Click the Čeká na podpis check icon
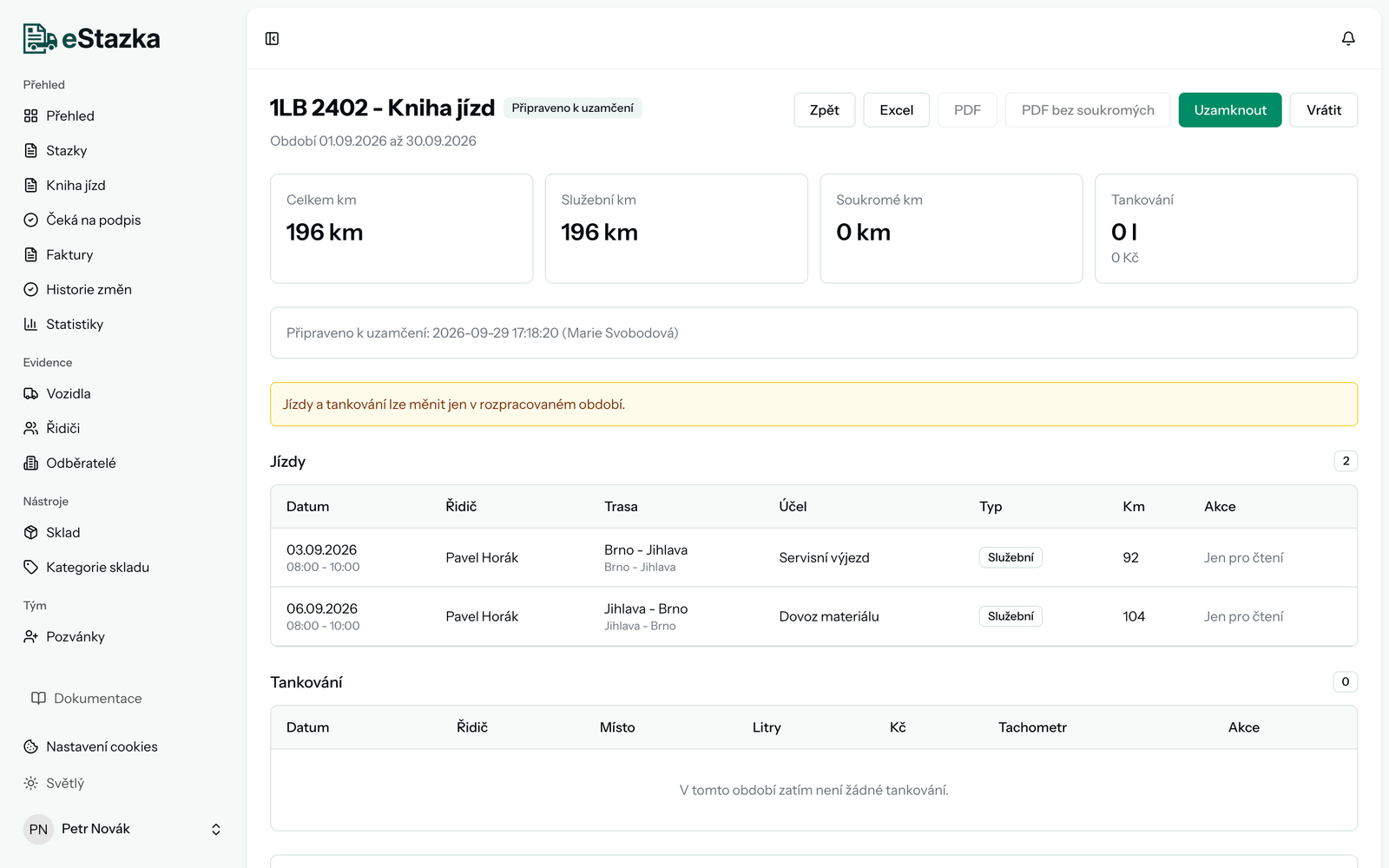This screenshot has width=1389, height=868. pyautogui.click(x=30, y=220)
